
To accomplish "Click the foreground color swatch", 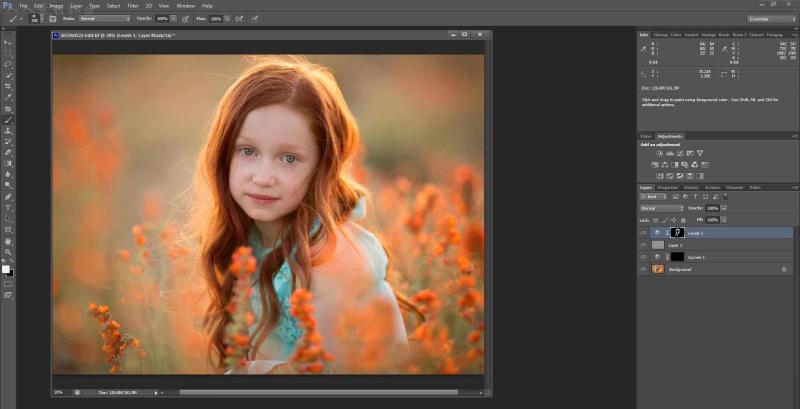I will 6,269.
